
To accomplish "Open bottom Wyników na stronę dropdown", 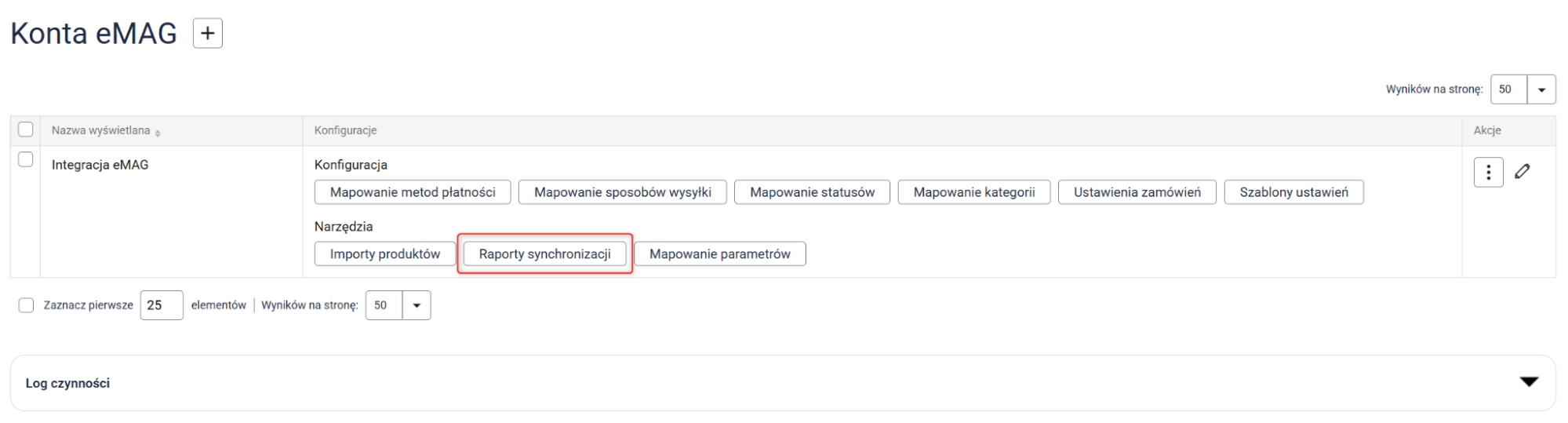I will tap(417, 305).
